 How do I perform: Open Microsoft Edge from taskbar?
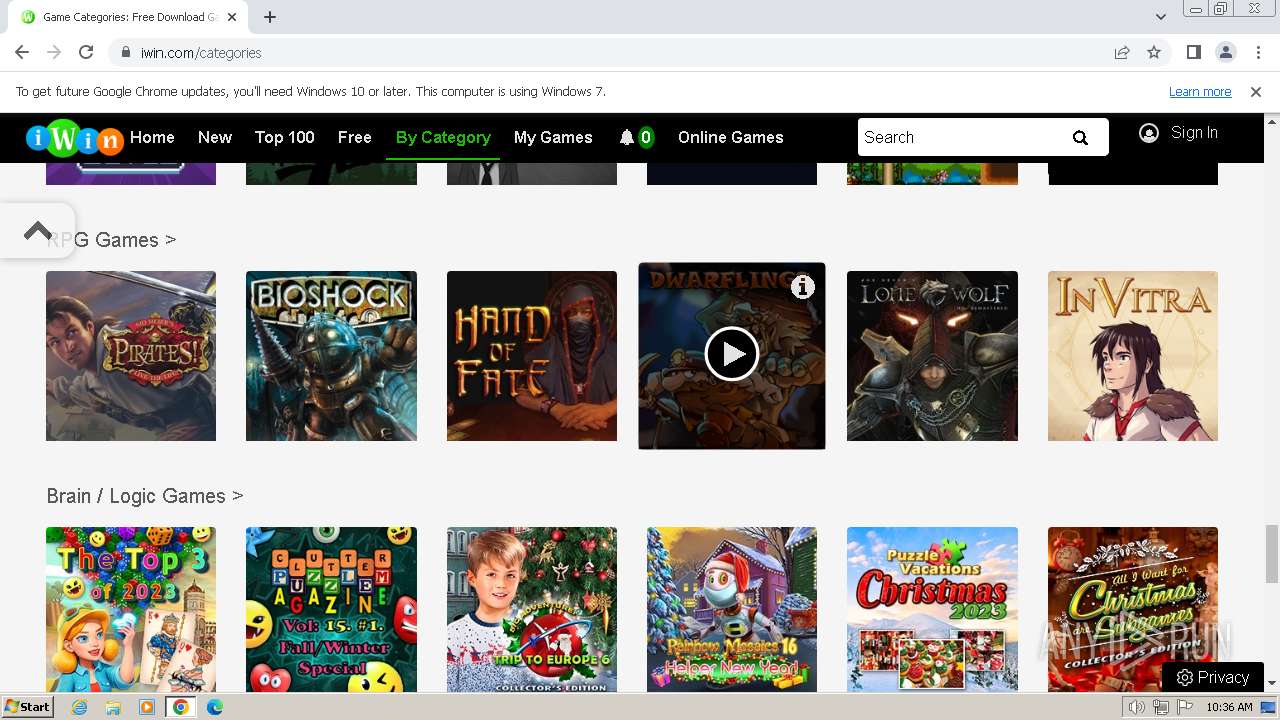pos(215,707)
